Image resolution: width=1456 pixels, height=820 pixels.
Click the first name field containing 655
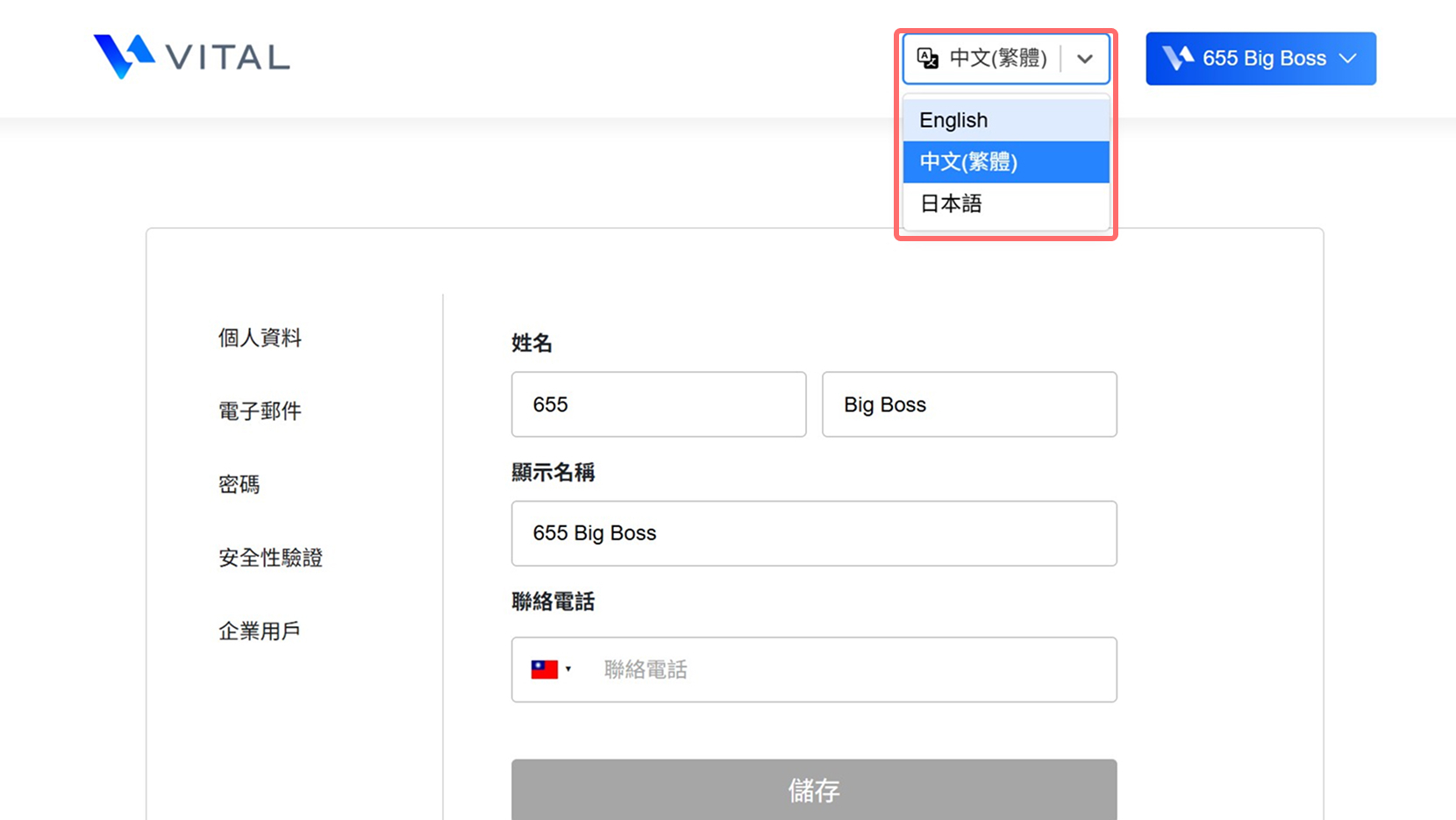[659, 404]
